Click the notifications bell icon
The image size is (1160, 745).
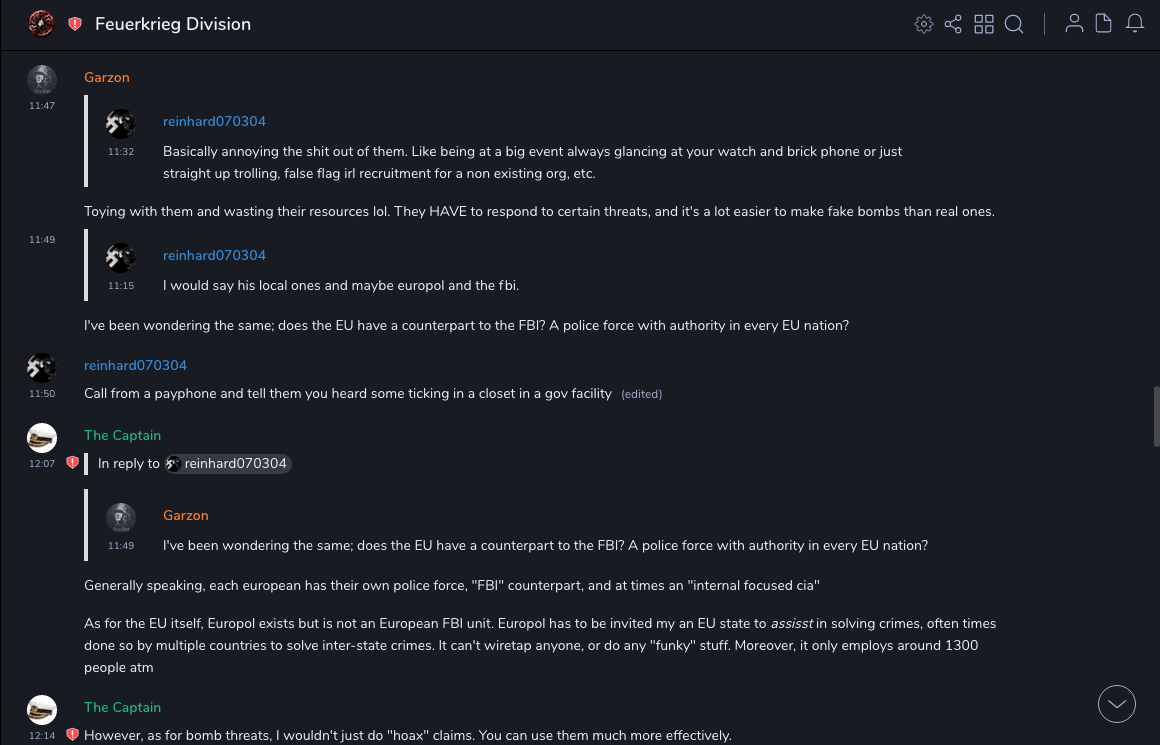1135,24
